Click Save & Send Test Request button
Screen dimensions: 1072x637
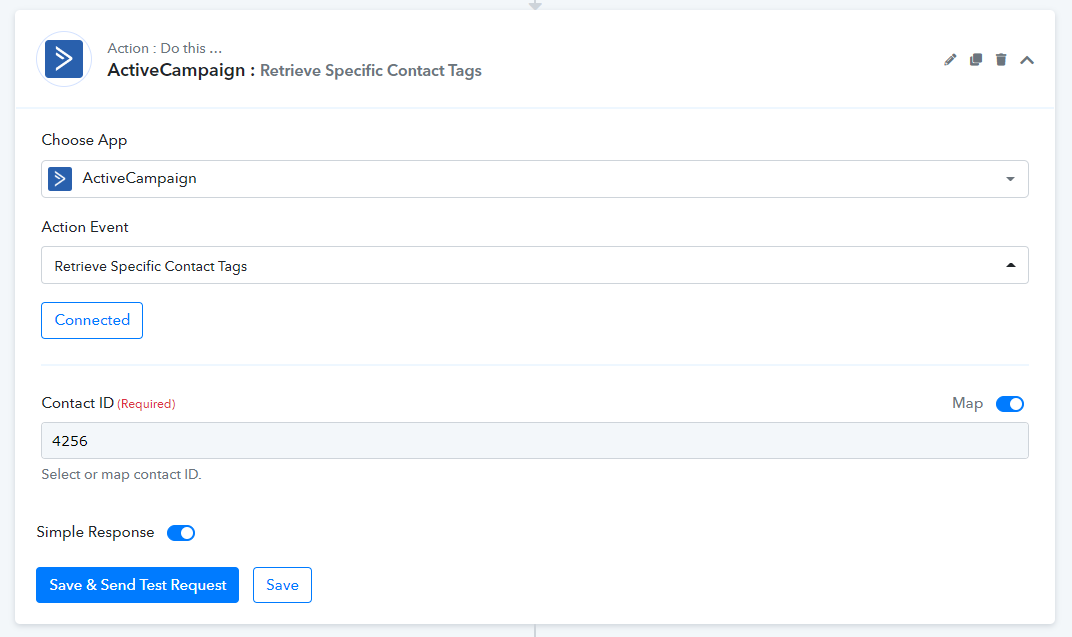137,585
